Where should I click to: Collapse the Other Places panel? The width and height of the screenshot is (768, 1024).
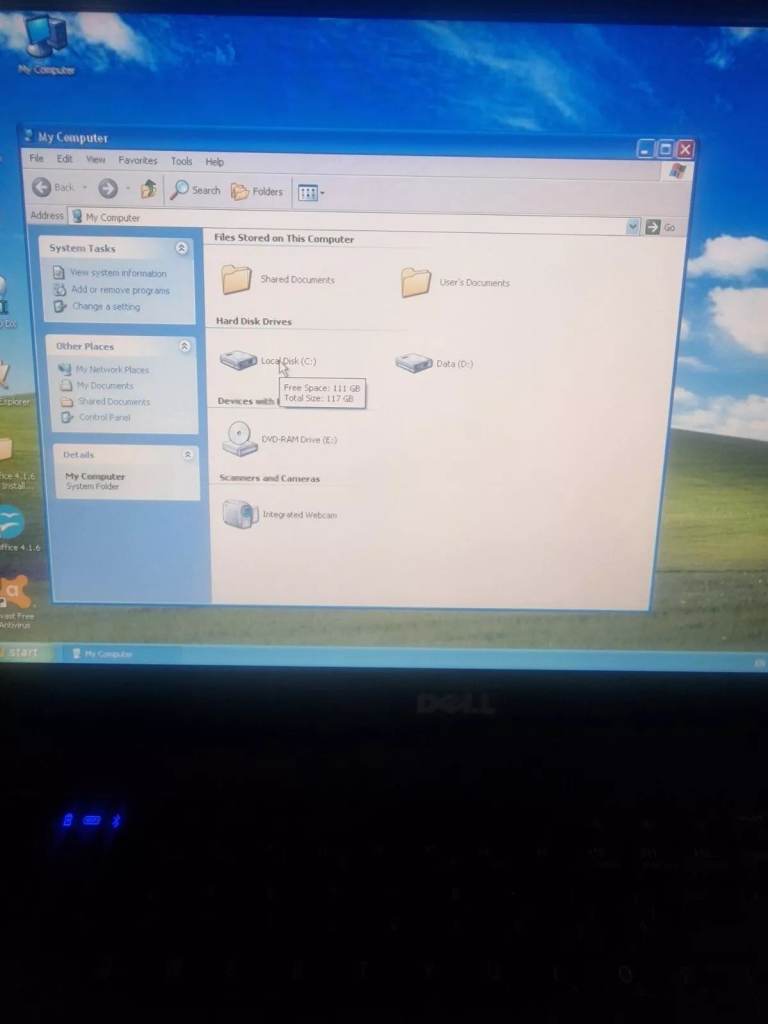click(184, 346)
